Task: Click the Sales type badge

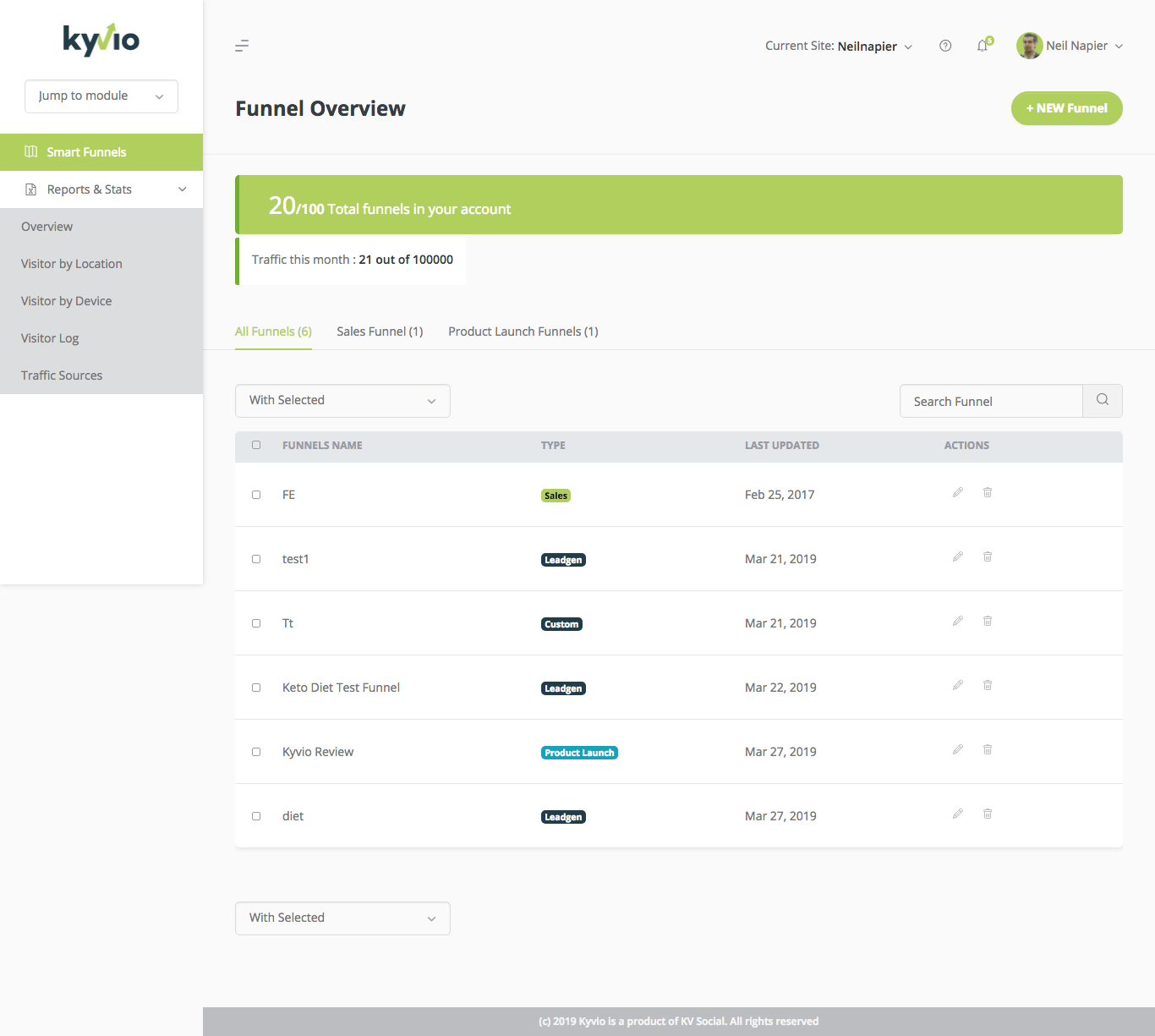Action: [556, 496]
